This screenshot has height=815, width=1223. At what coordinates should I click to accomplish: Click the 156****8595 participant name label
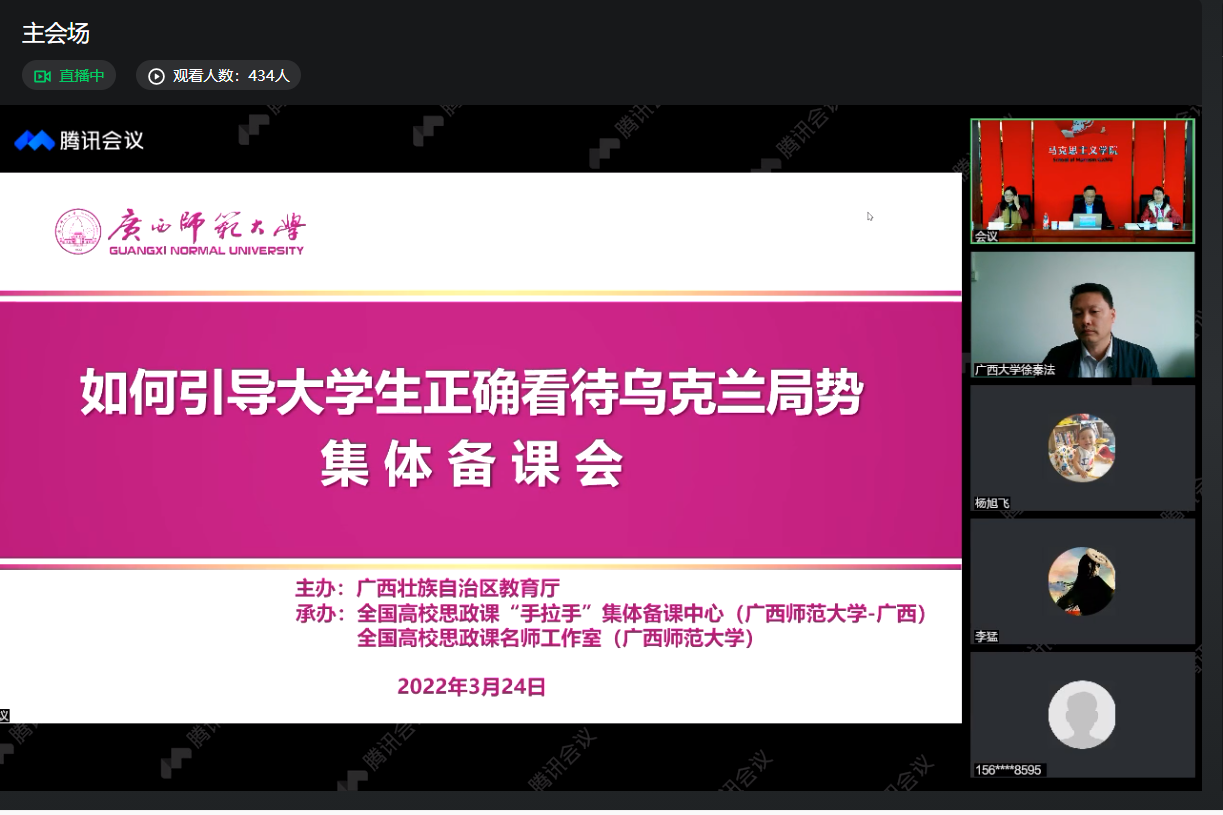1008,770
